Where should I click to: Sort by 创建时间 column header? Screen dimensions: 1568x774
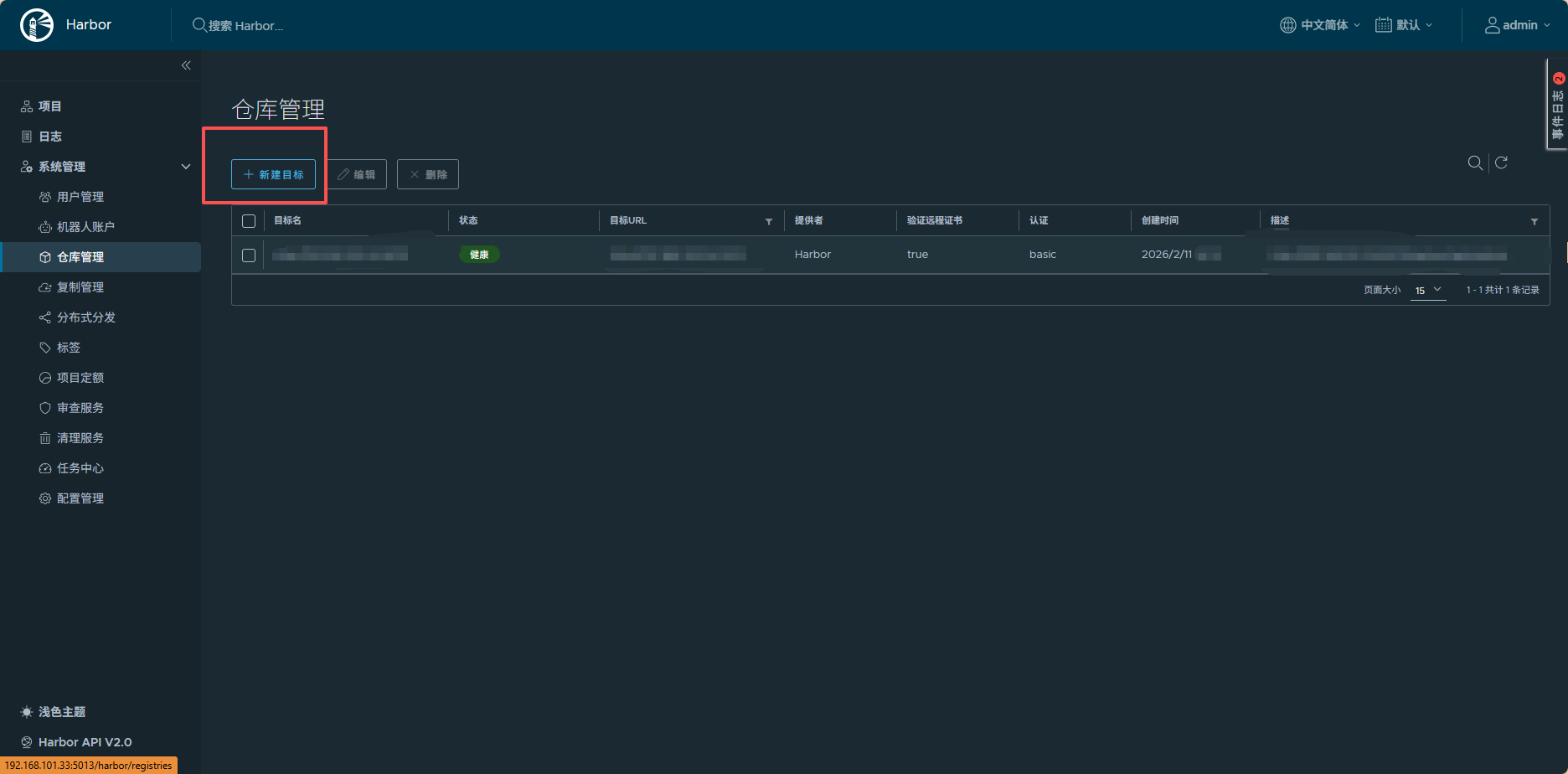pos(1160,220)
